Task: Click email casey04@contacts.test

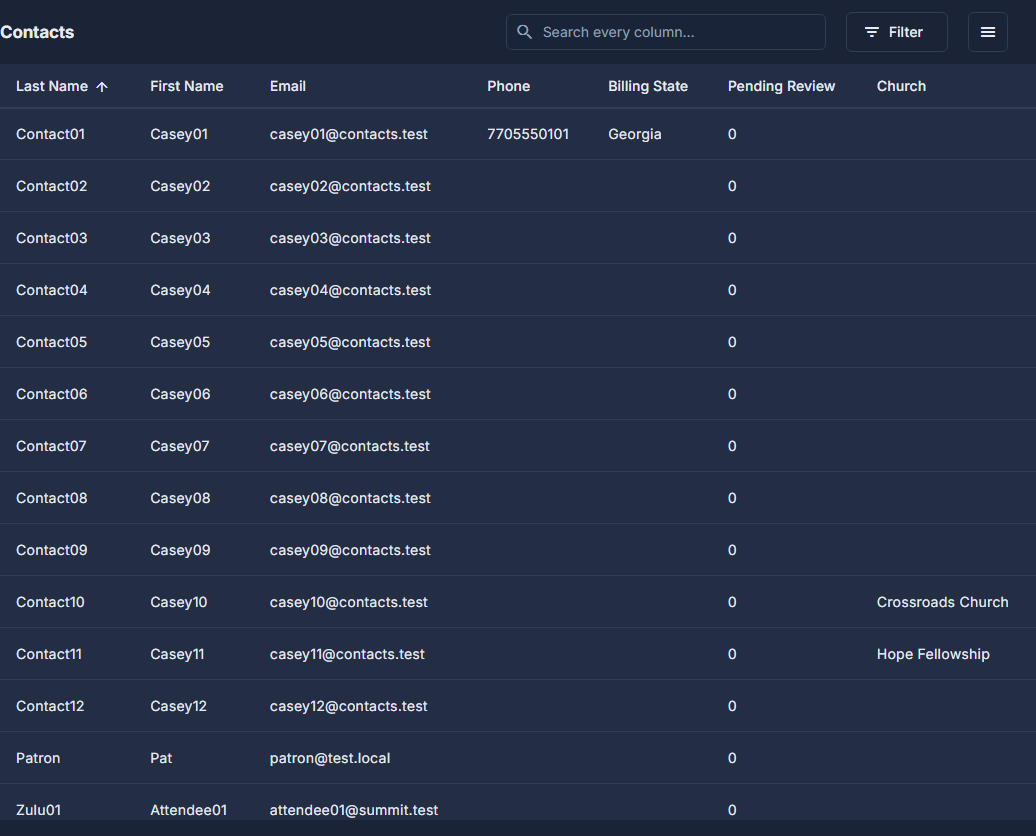Action: point(350,290)
